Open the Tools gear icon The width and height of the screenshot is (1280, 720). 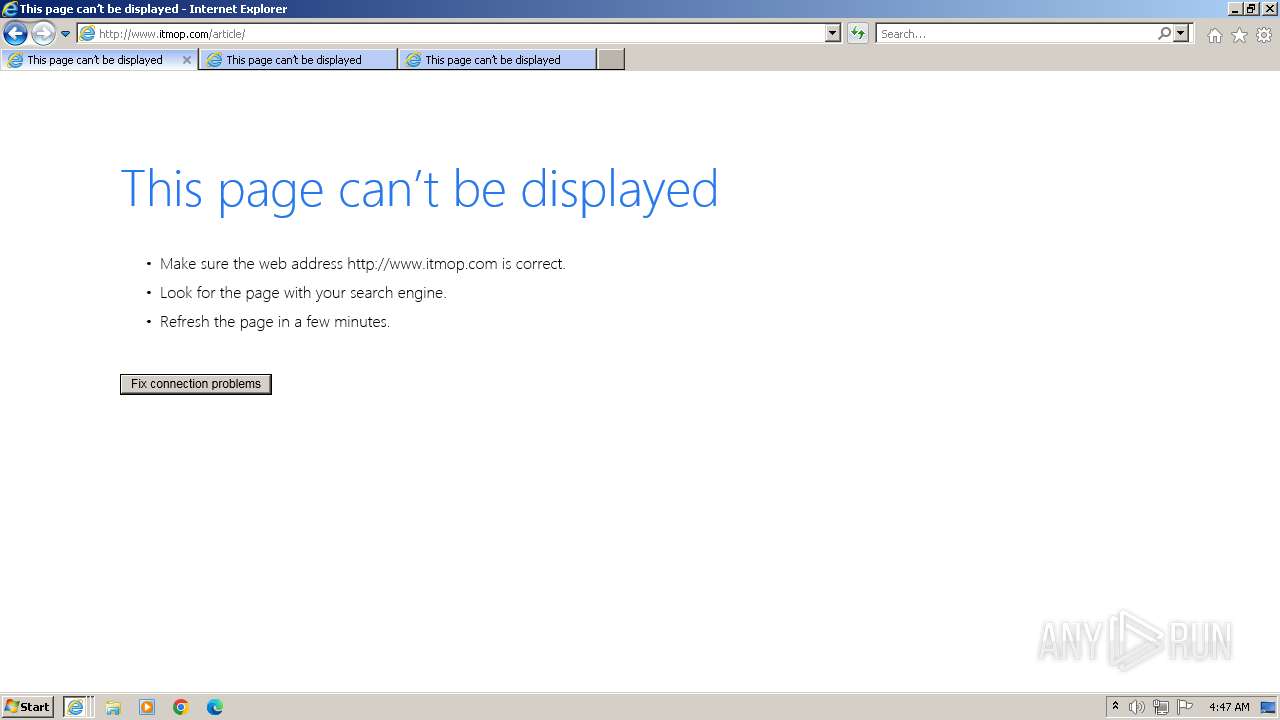[1264, 35]
